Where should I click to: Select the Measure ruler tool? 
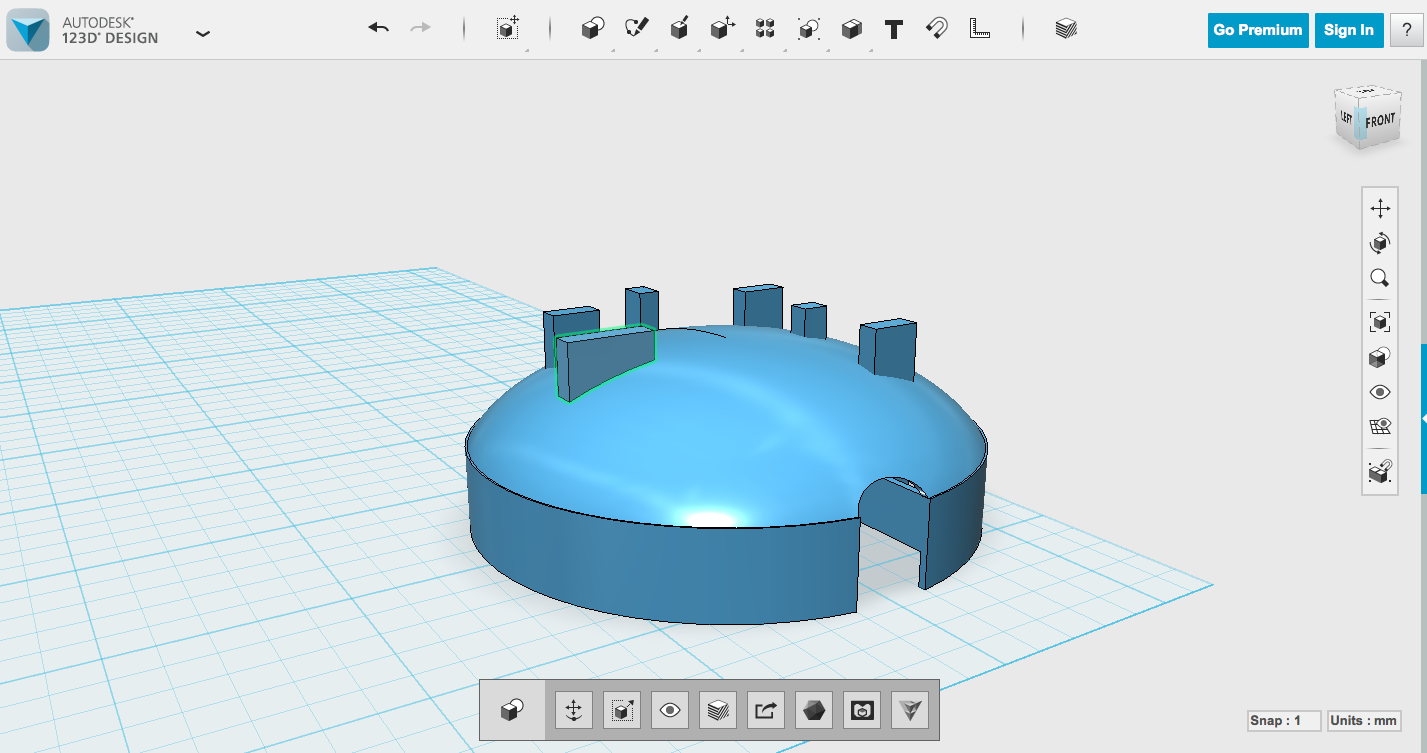pos(979,29)
